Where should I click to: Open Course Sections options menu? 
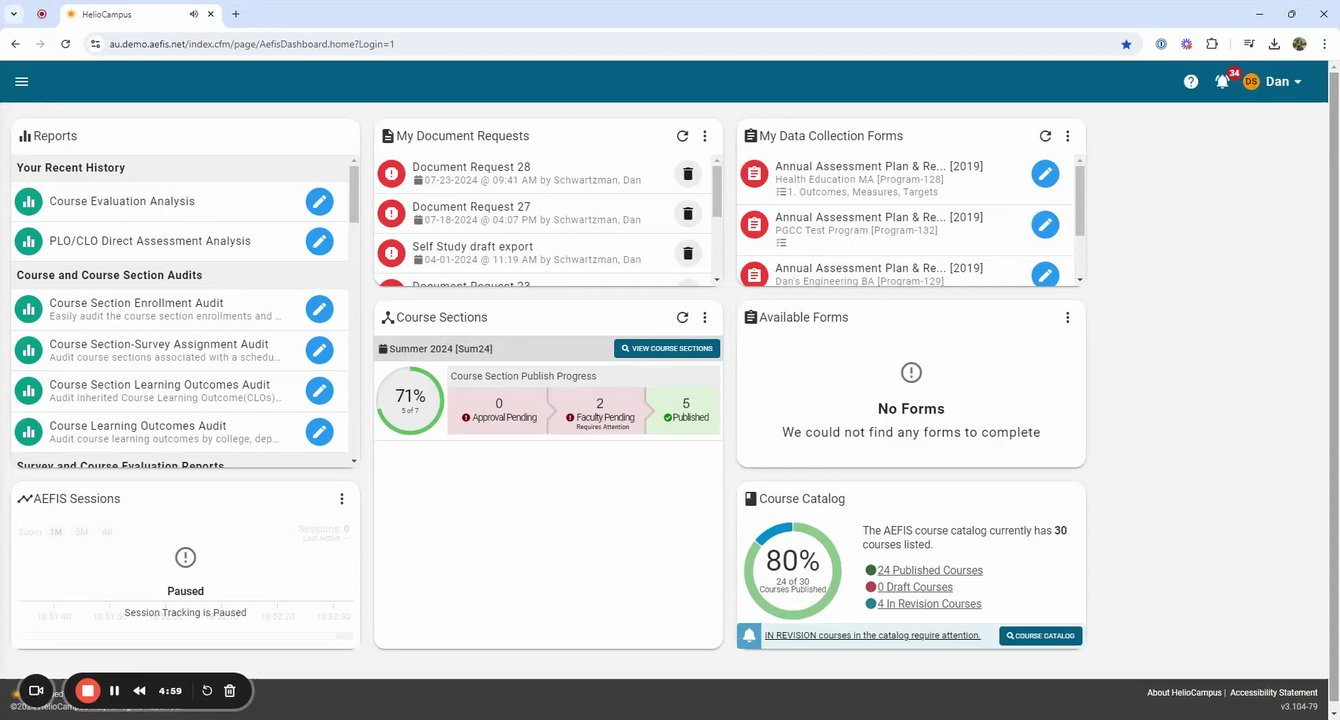[705, 317]
